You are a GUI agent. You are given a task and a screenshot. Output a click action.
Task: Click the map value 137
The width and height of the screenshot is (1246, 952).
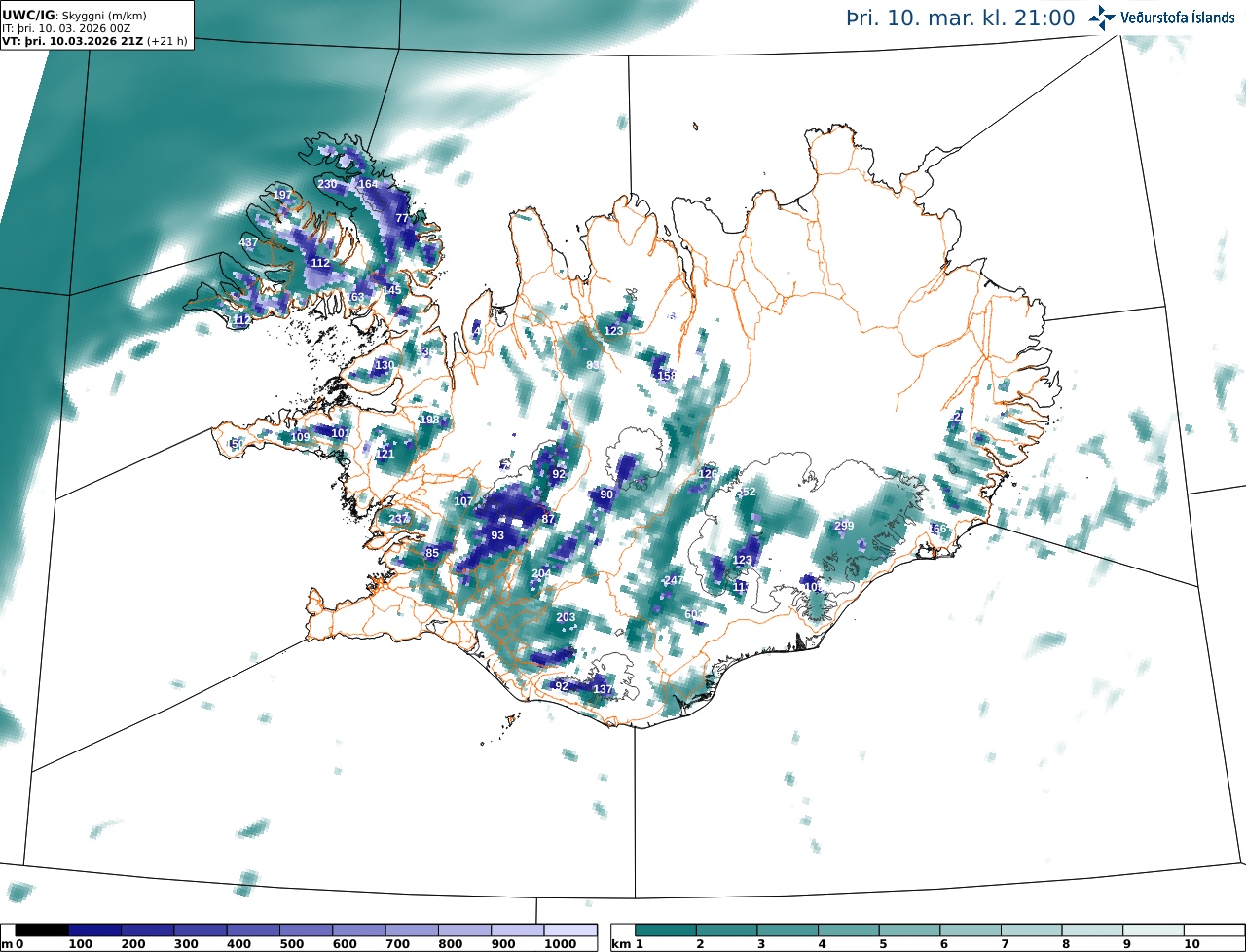603,689
